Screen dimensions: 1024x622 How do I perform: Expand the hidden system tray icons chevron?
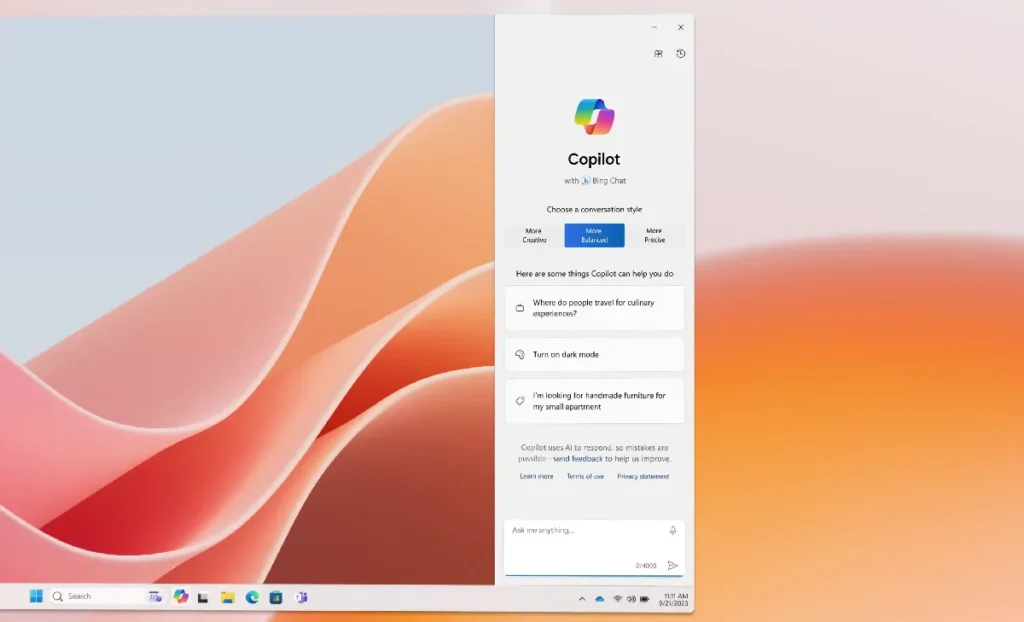tap(582, 599)
